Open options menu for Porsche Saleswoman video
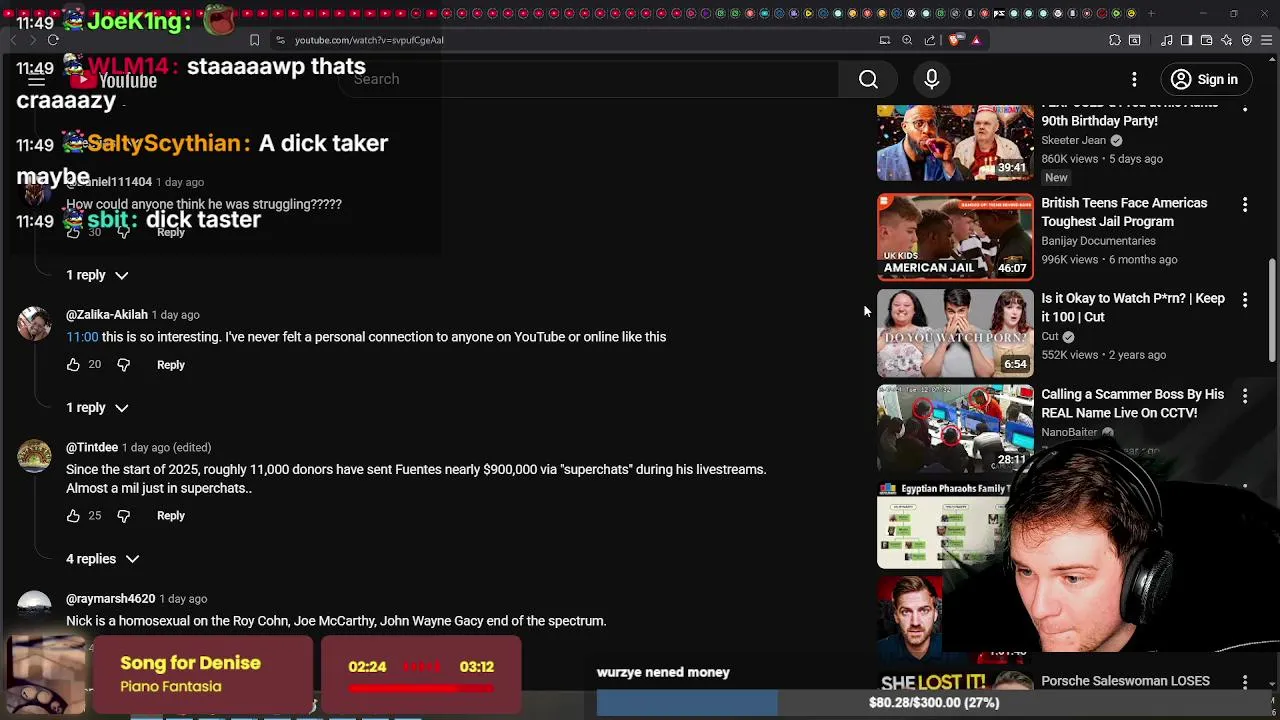This screenshot has width=1280, height=720. click(x=1245, y=682)
